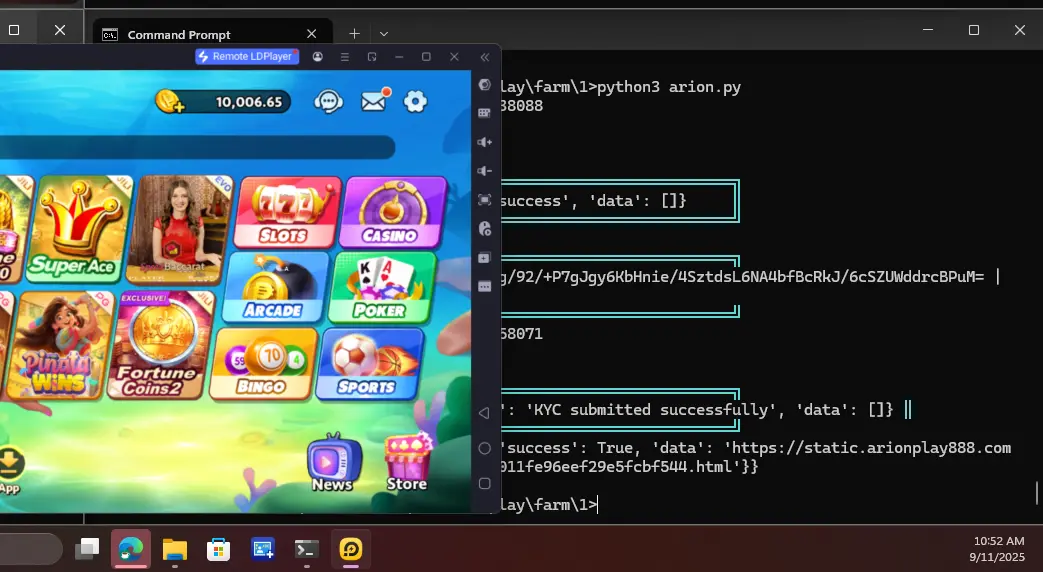The width and height of the screenshot is (1043, 572).
Task: Click the game search bar below the balance
Action: click(x=197, y=147)
